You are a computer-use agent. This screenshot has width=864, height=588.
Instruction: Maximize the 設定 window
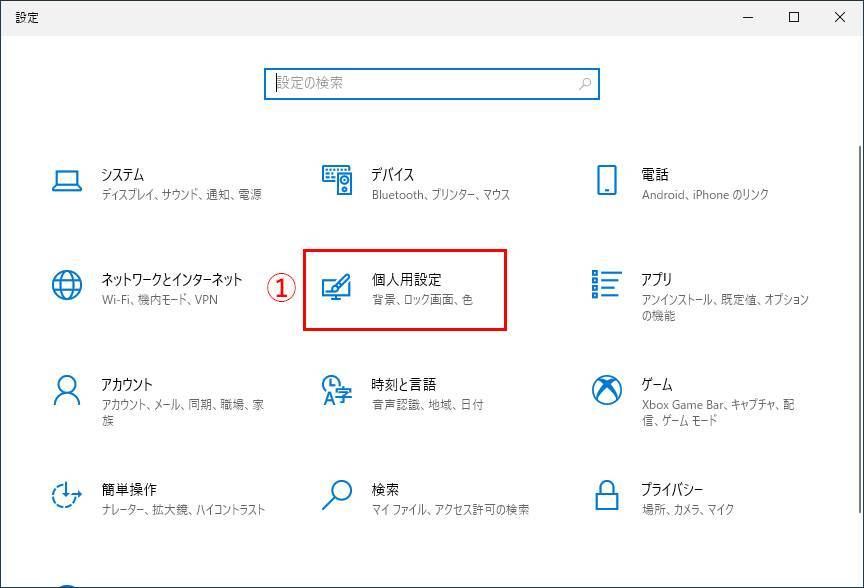coord(794,18)
